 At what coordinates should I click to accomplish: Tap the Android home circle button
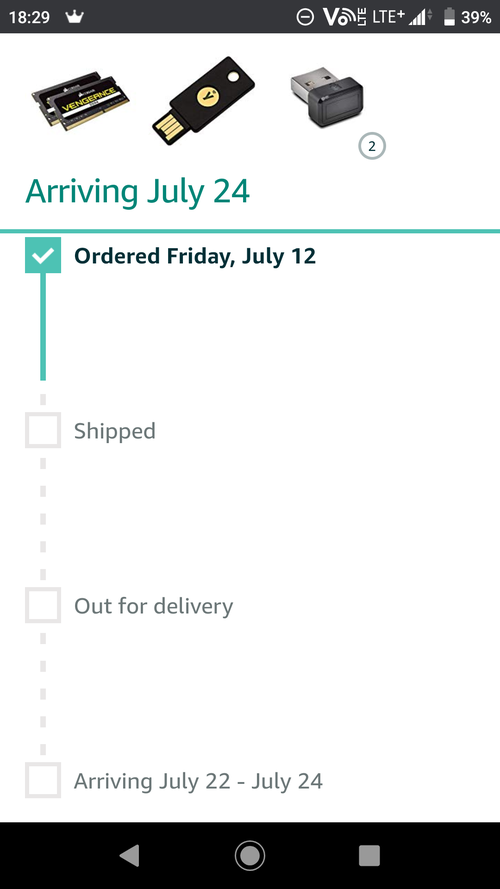249,855
